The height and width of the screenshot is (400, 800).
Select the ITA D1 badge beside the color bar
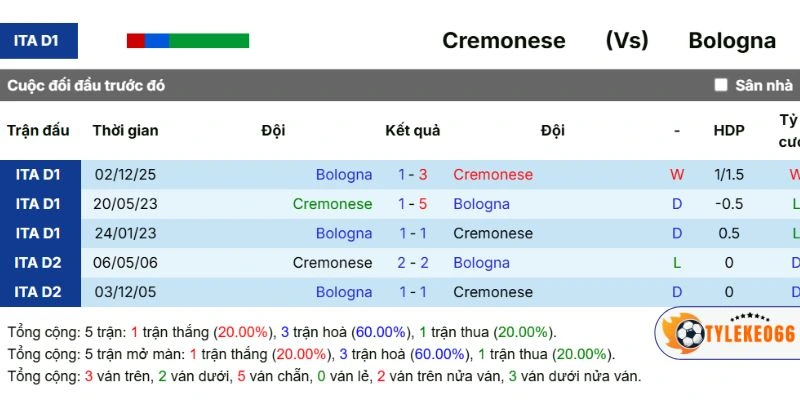click(38, 41)
